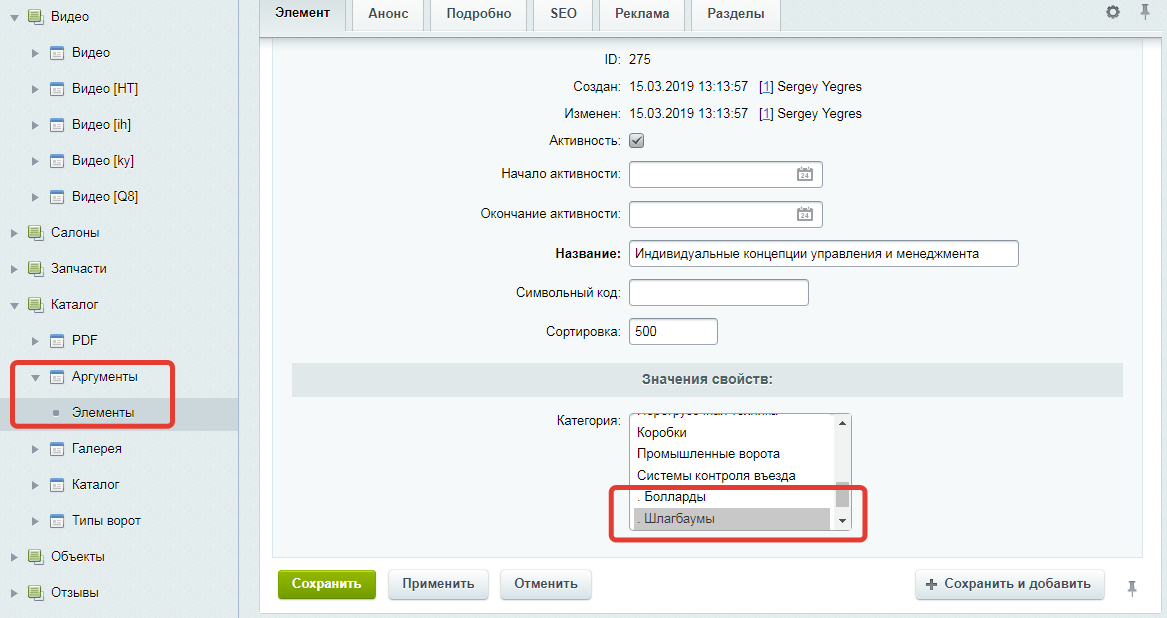Open the settings gear icon above the form

(x=1113, y=13)
